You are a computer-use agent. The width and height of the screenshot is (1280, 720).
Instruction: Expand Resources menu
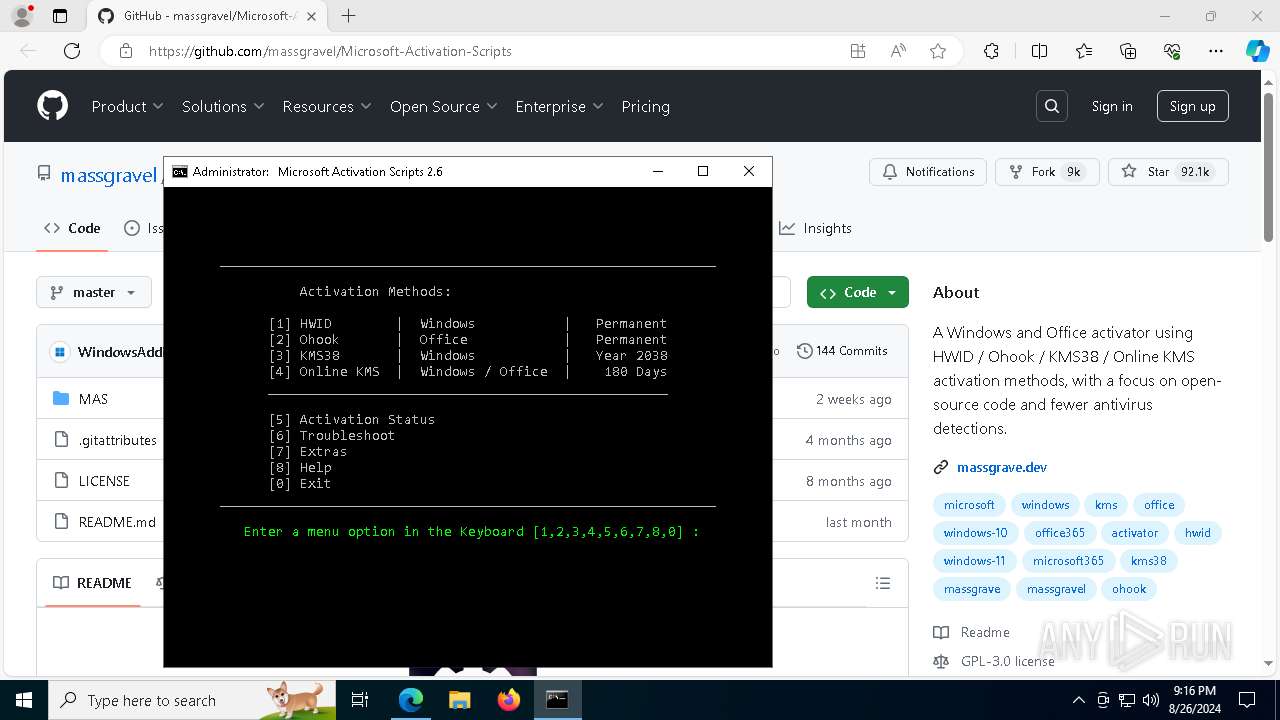coord(327,106)
